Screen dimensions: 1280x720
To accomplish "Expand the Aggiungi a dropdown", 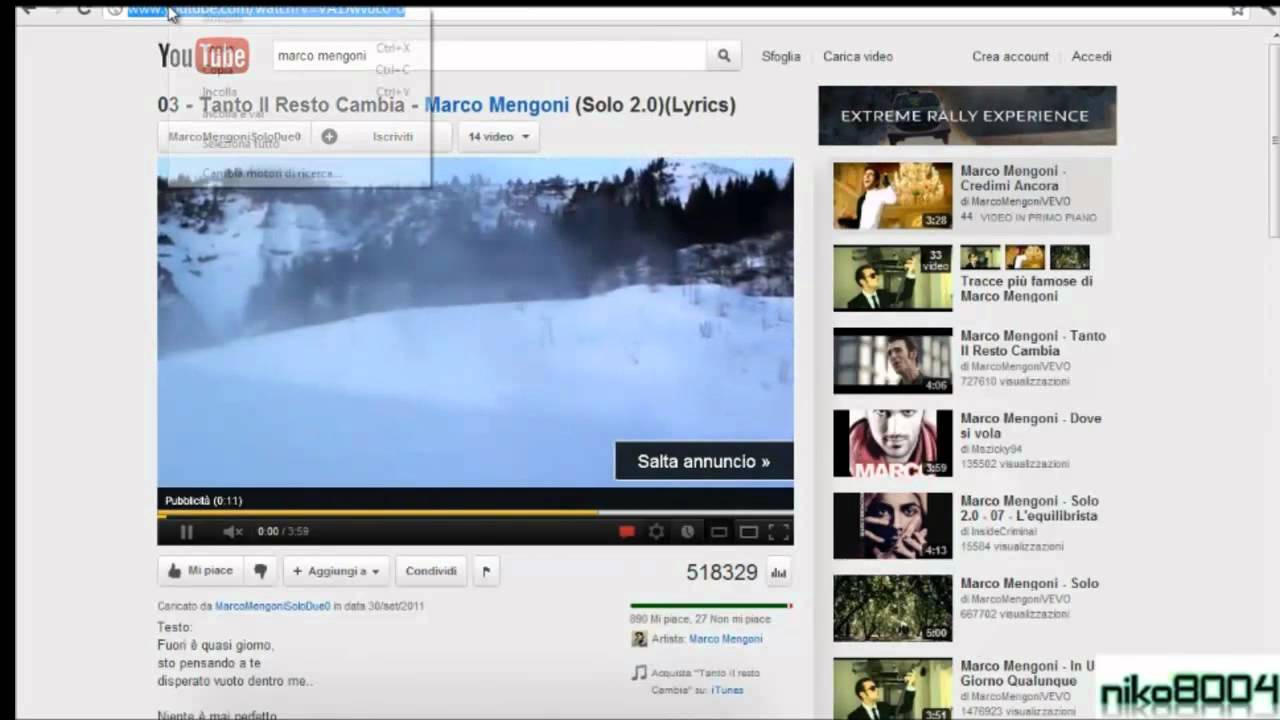I will pyautogui.click(x=336, y=571).
